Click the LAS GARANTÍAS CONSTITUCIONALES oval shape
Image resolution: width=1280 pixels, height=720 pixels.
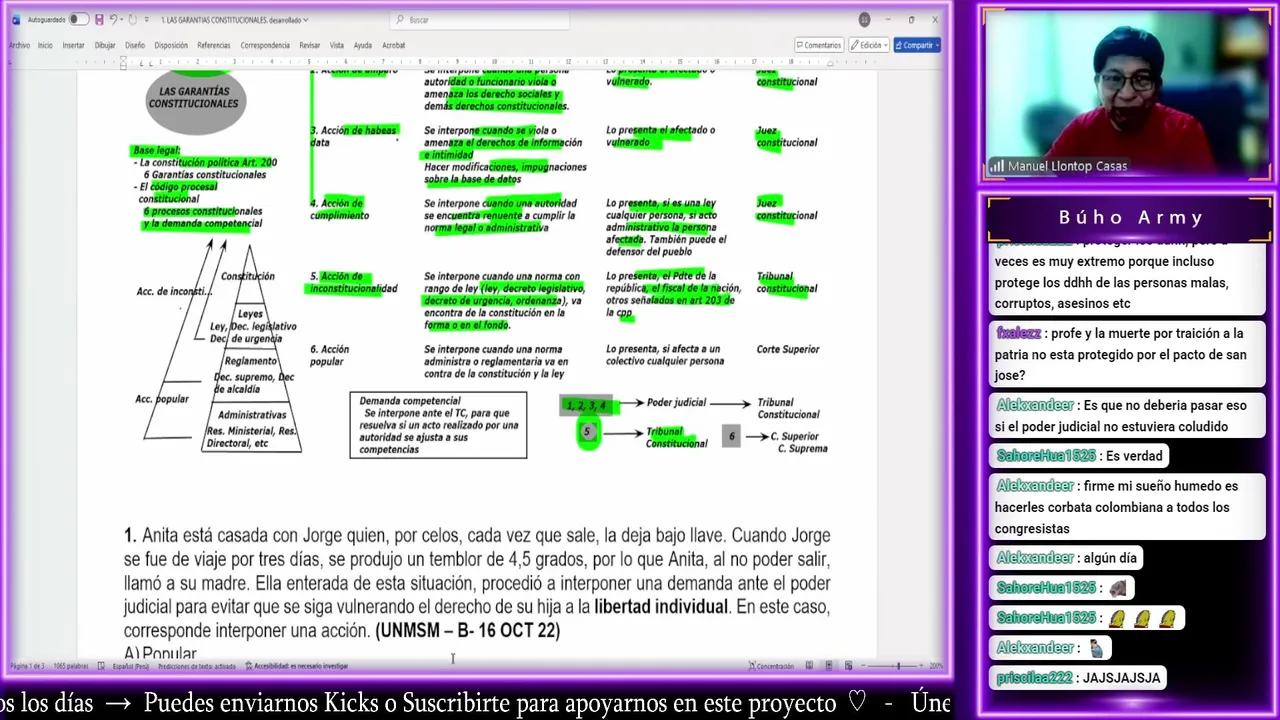coord(195,99)
